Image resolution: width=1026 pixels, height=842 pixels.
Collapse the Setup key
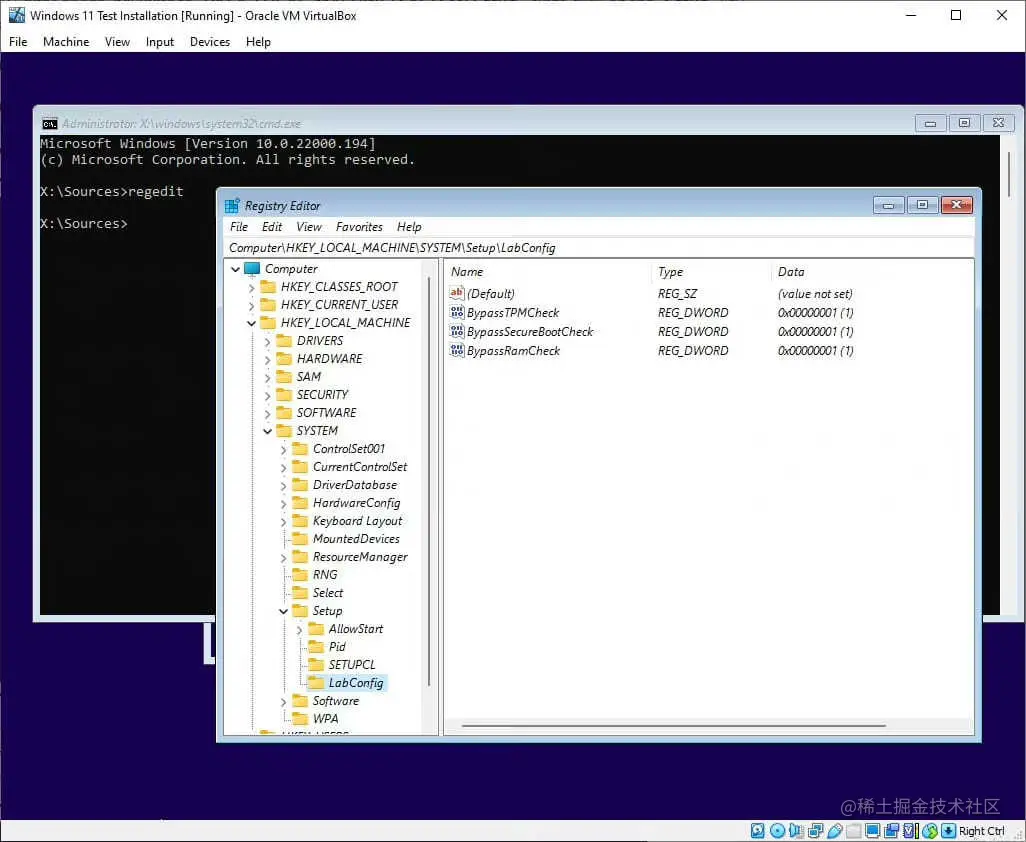(283, 611)
